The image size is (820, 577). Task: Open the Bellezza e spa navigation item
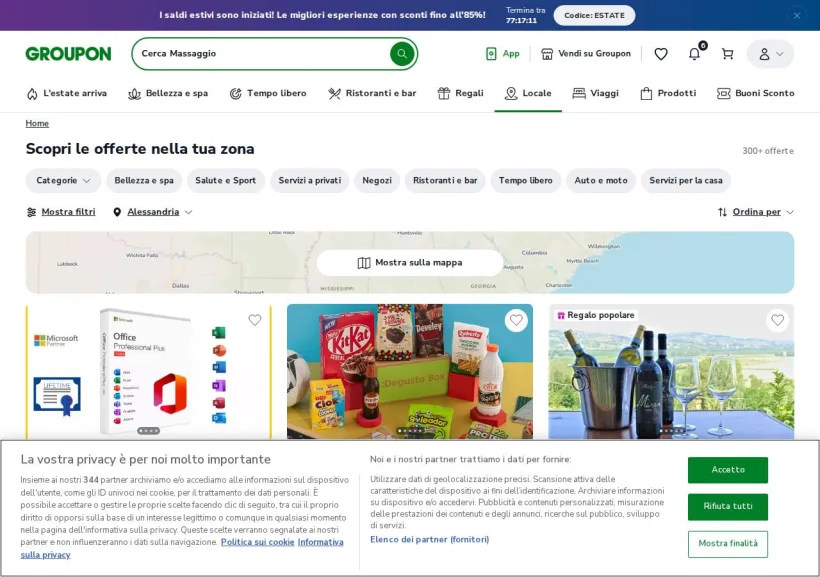[168, 94]
